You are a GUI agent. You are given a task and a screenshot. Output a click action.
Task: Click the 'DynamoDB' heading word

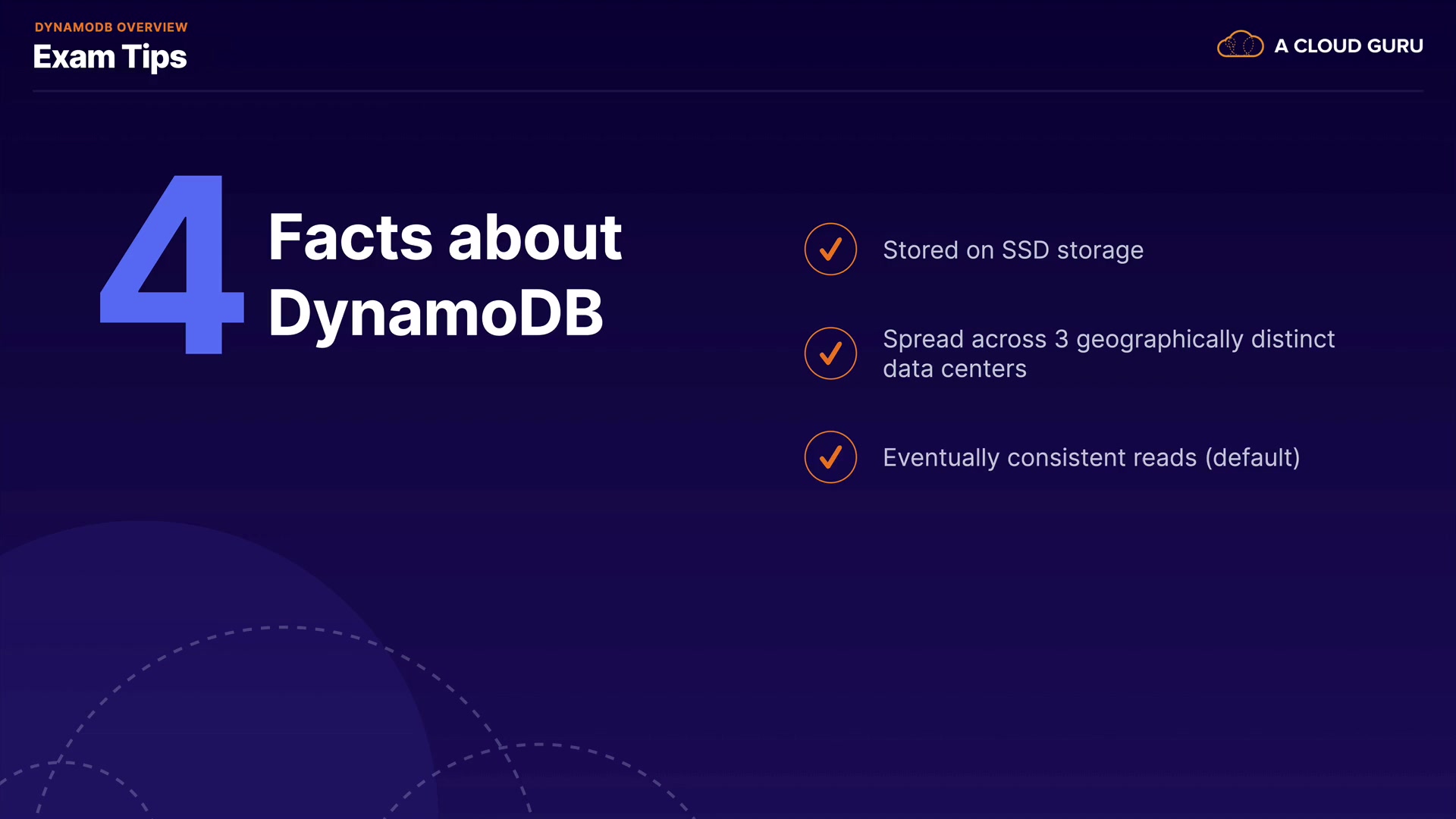(435, 313)
